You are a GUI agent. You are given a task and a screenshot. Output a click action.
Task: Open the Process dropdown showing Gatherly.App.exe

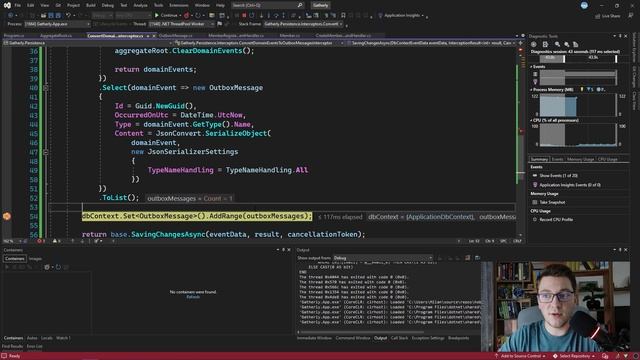[57, 24]
